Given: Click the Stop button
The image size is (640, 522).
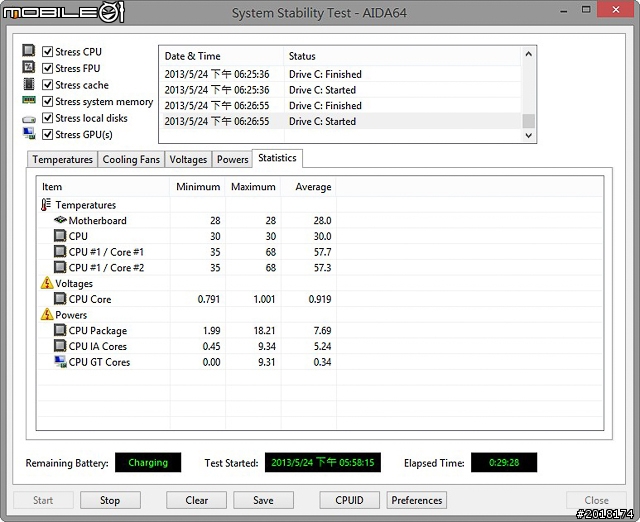Looking at the screenshot, I should [x=110, y=500].
